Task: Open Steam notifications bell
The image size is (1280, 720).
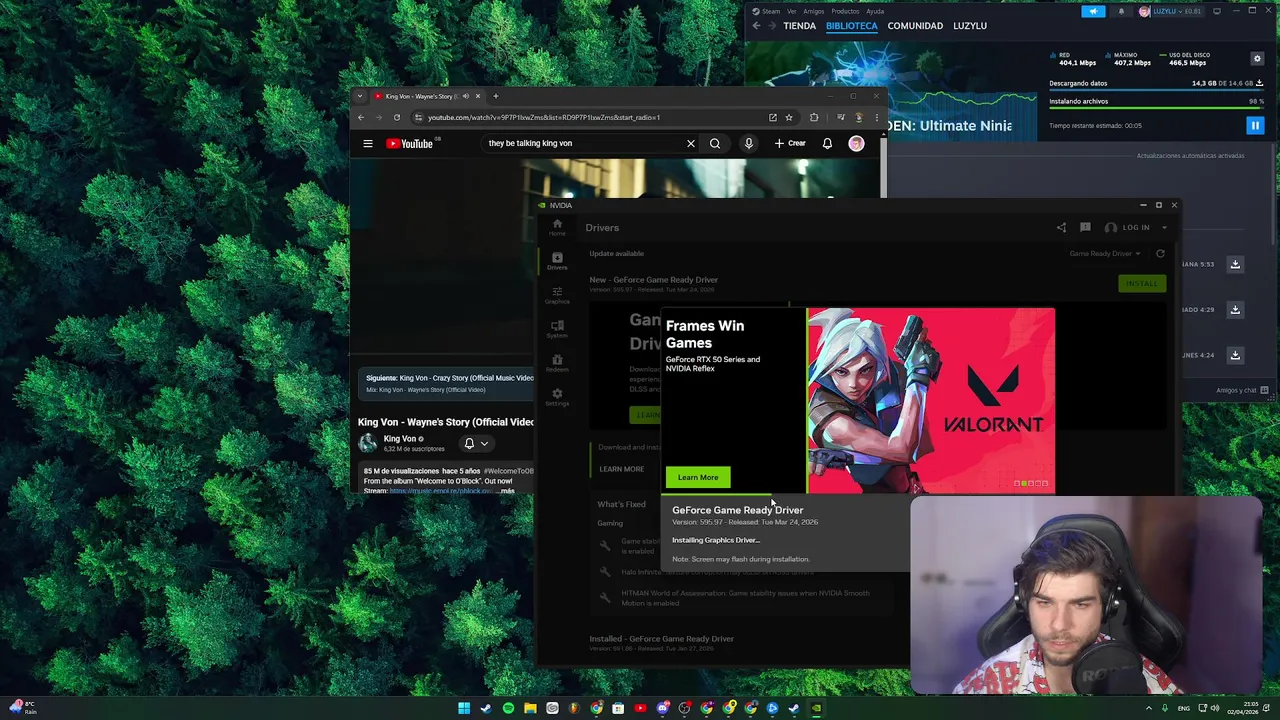Action: click(1121, 11)
